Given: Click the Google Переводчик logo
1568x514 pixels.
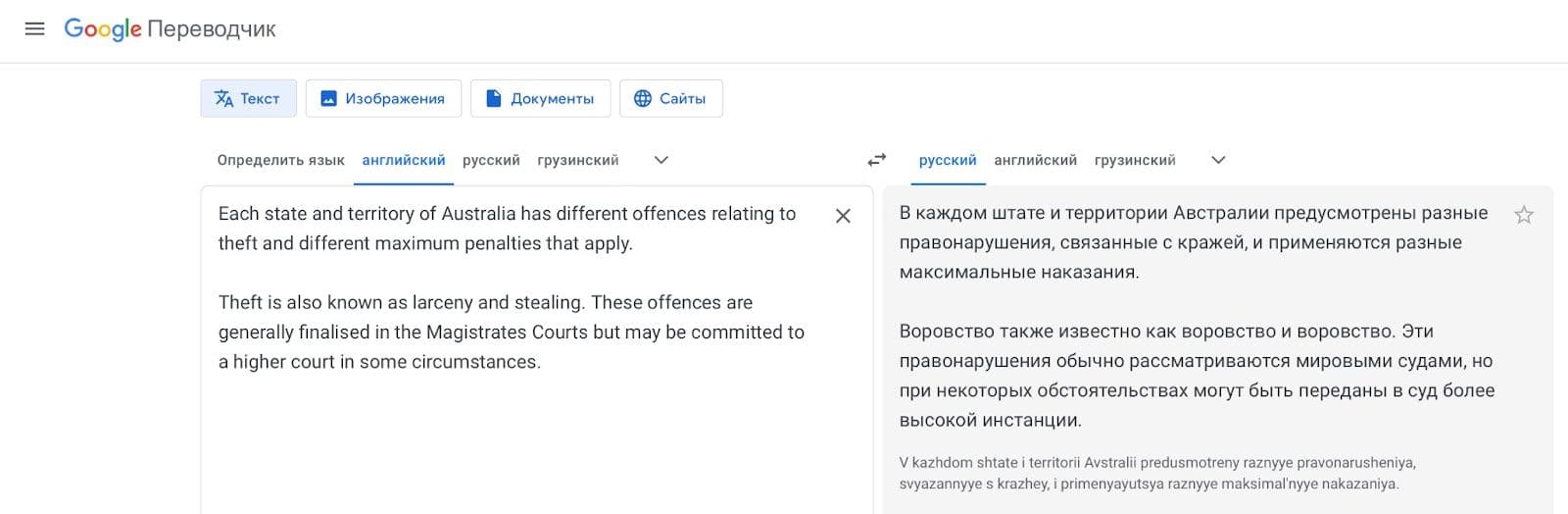Looking at the screenshot, I should click(170, 29).
